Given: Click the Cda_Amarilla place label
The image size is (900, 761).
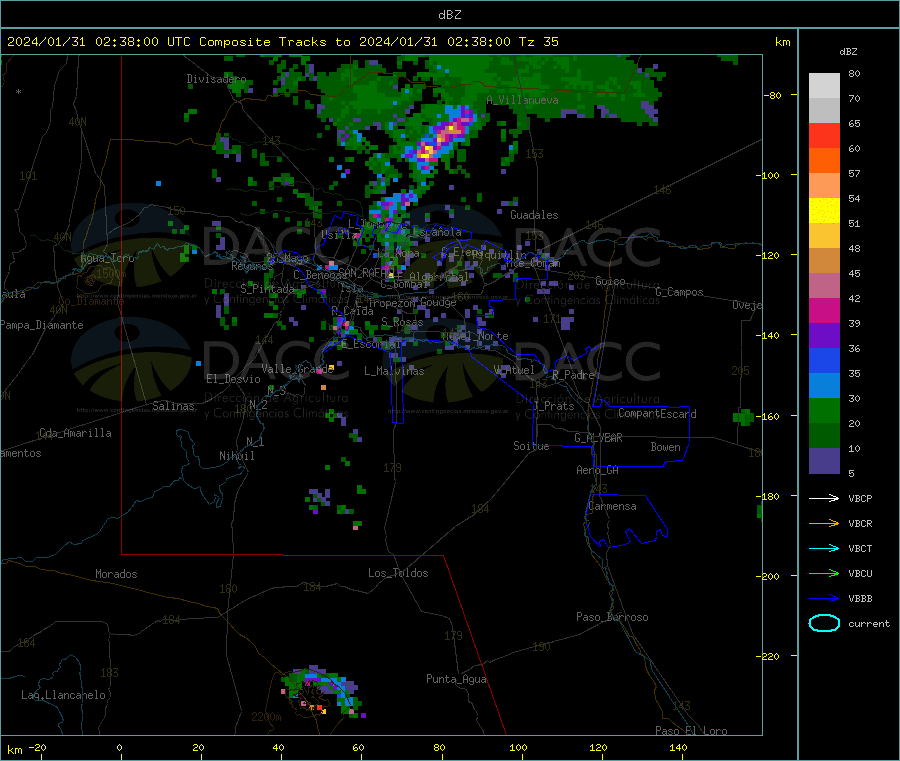Looking at the screenshot, I should [75, 433].
